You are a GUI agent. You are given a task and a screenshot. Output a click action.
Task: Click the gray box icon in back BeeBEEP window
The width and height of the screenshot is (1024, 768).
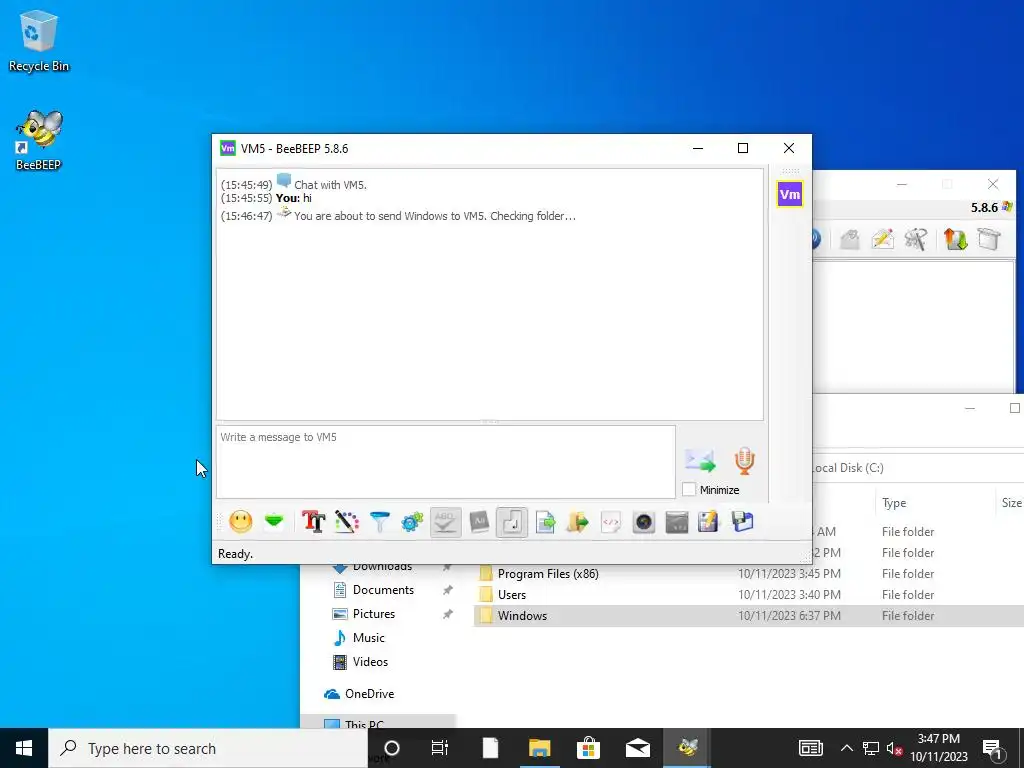(x=989, y=239)
